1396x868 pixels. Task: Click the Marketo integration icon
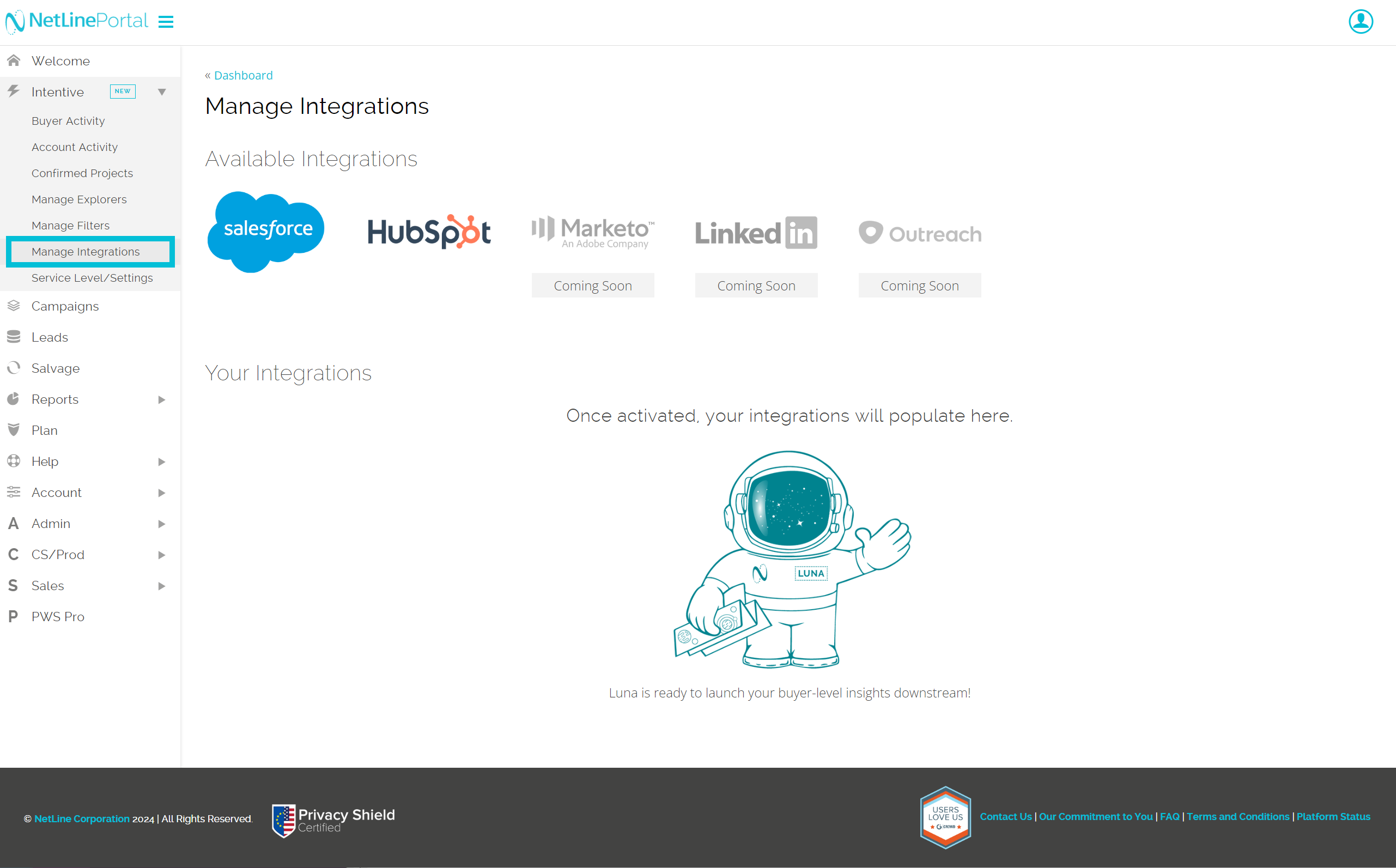[x=592, y=231]
